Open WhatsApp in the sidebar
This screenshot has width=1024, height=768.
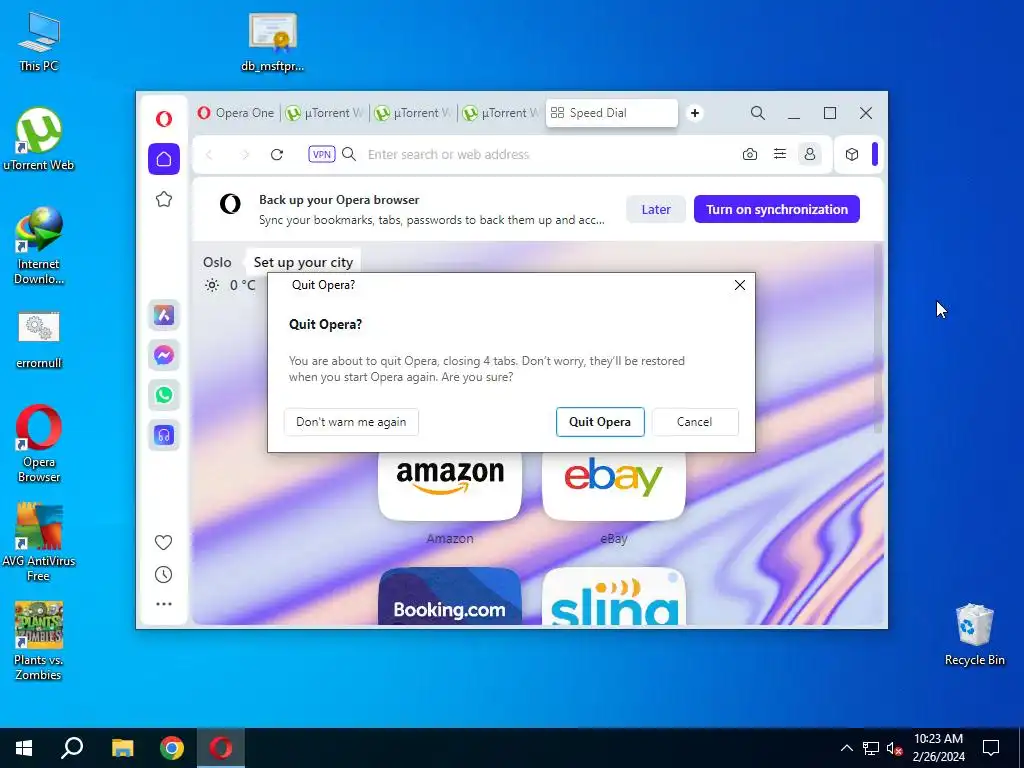point(164,395)
